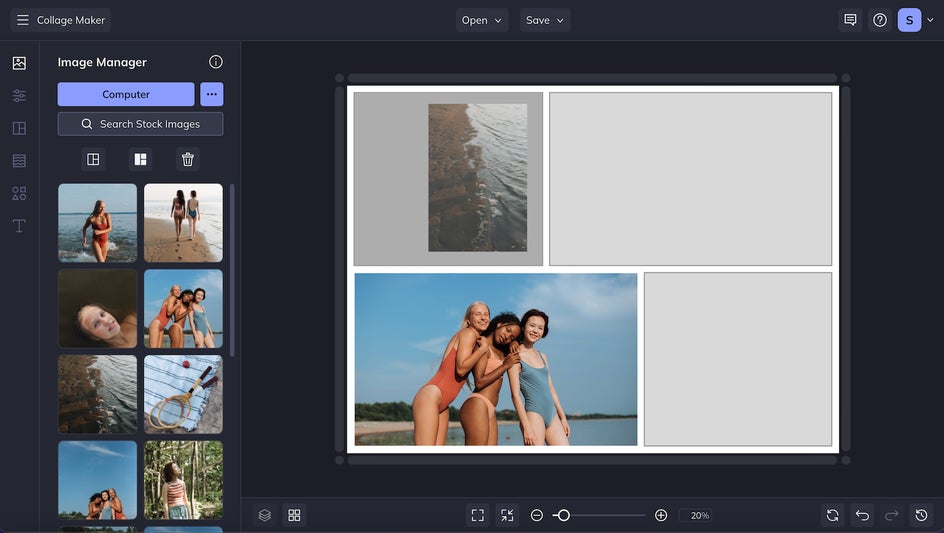The height and width of the screenshot is (533, 944).
Task: Select the Text tool sidebar icon
Action: 19,226
